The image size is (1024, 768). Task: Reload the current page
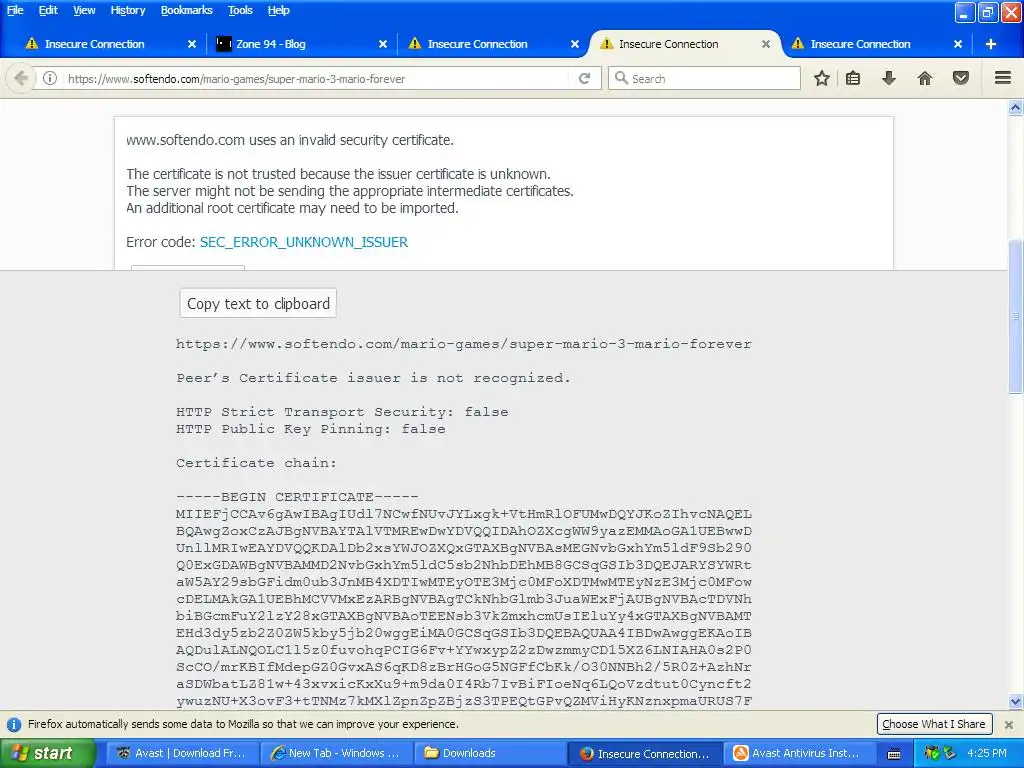(x=584, y=78)
